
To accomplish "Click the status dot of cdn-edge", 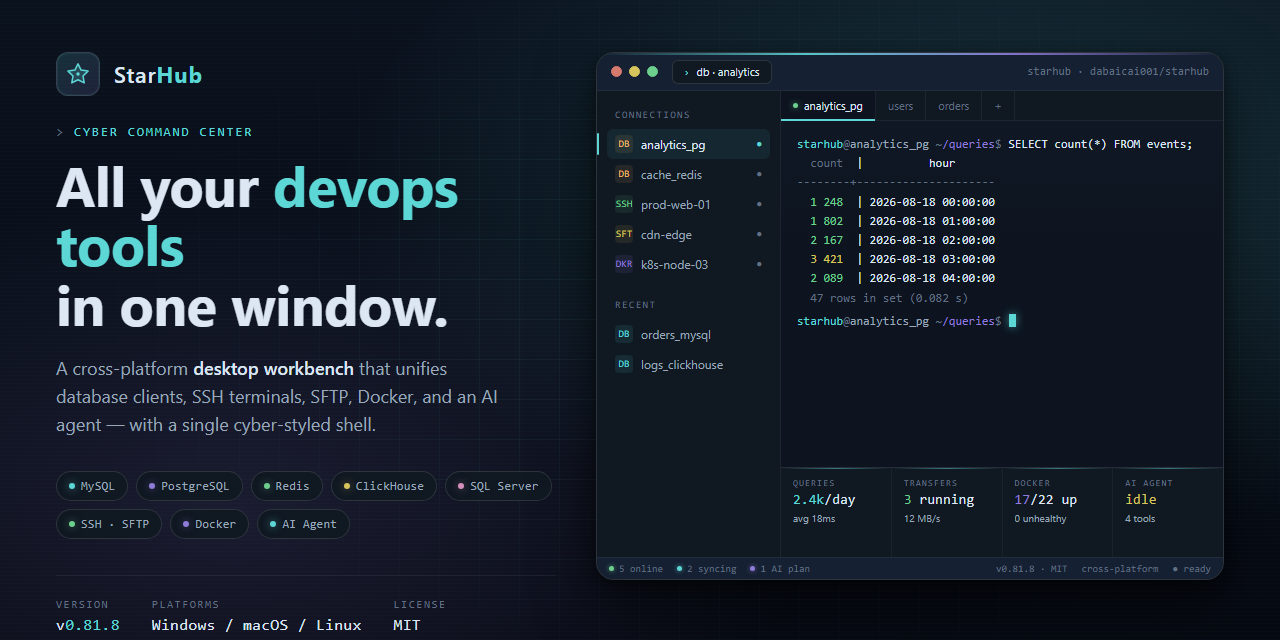I will coord(759,235).
